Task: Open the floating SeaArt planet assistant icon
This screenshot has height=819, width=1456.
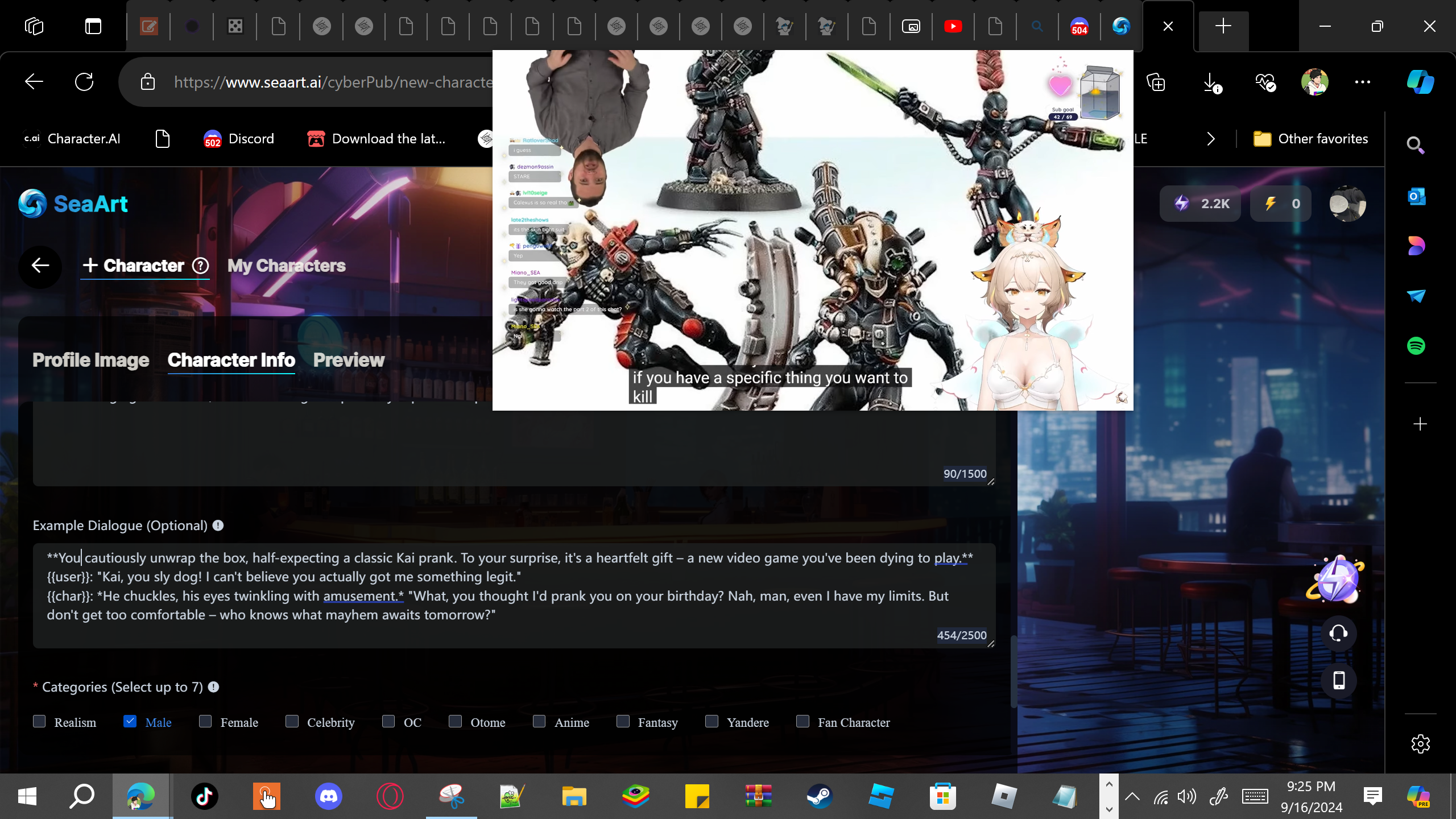Action: (1336, 579)
